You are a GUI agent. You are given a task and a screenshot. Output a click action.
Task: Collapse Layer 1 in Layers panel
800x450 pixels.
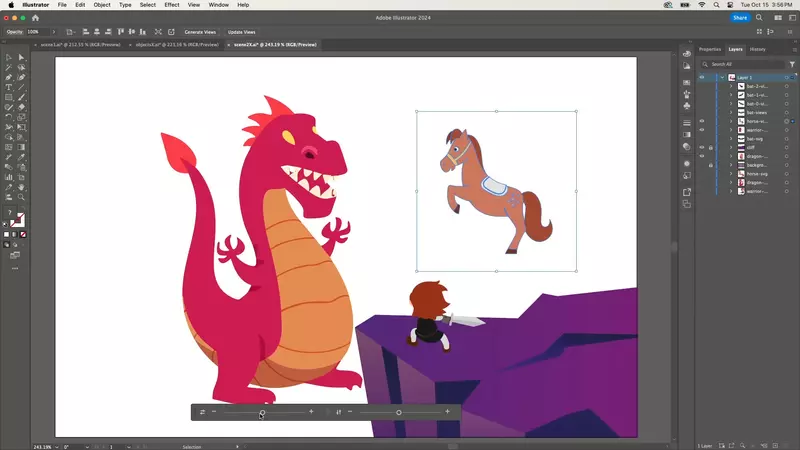721,77
